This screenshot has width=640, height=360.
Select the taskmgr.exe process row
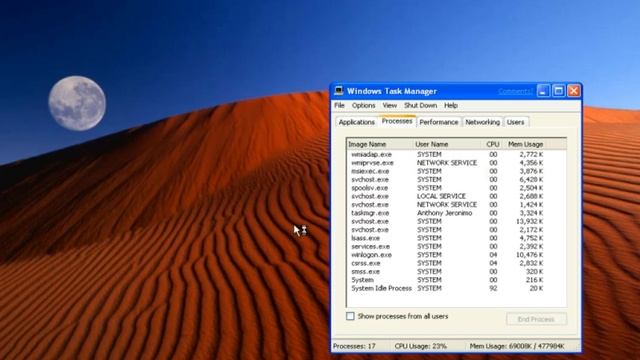pyautogui.click(x=456, y=213)
